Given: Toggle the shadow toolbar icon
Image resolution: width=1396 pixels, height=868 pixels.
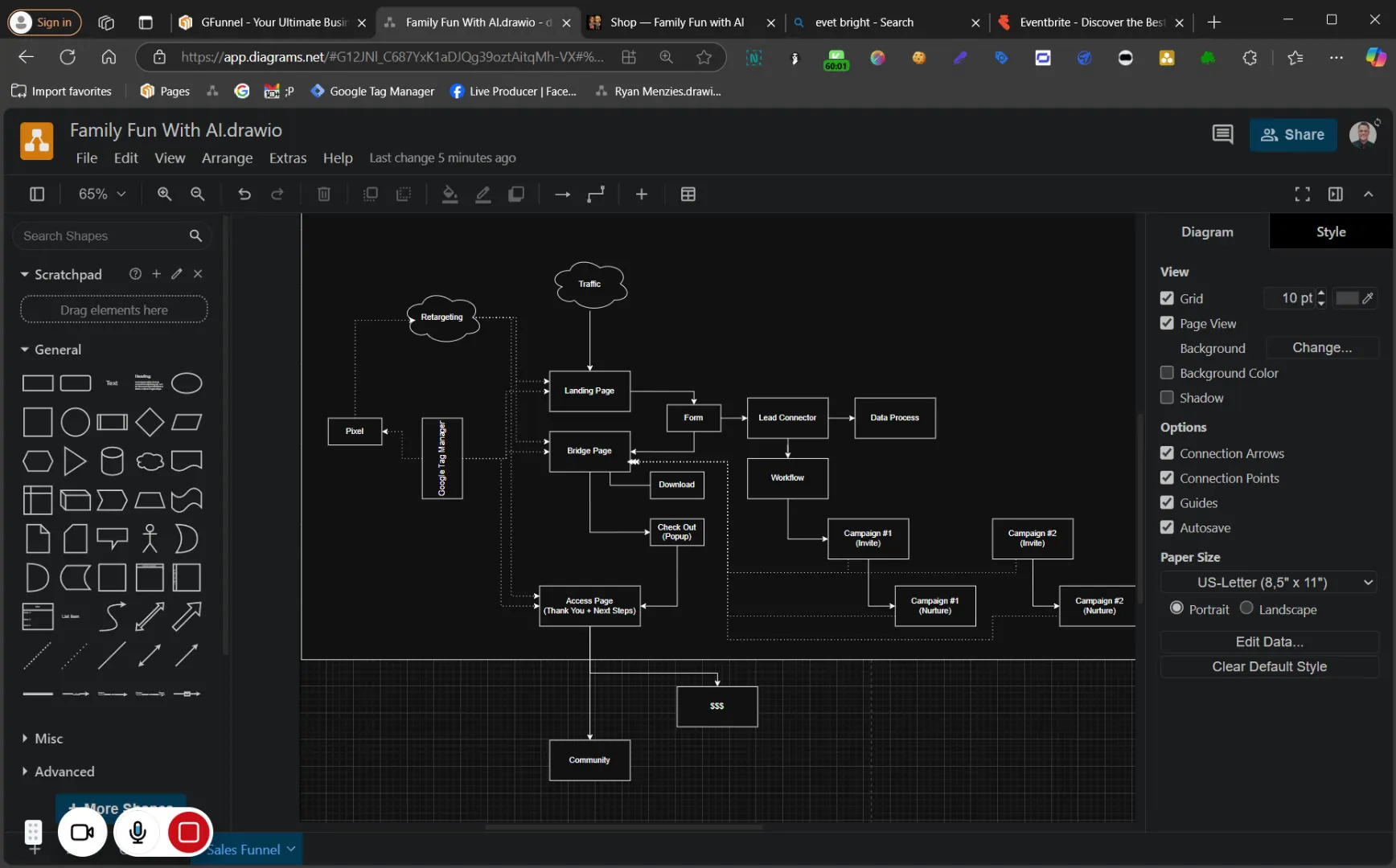Looking at the screenshot, I should 516,194.
